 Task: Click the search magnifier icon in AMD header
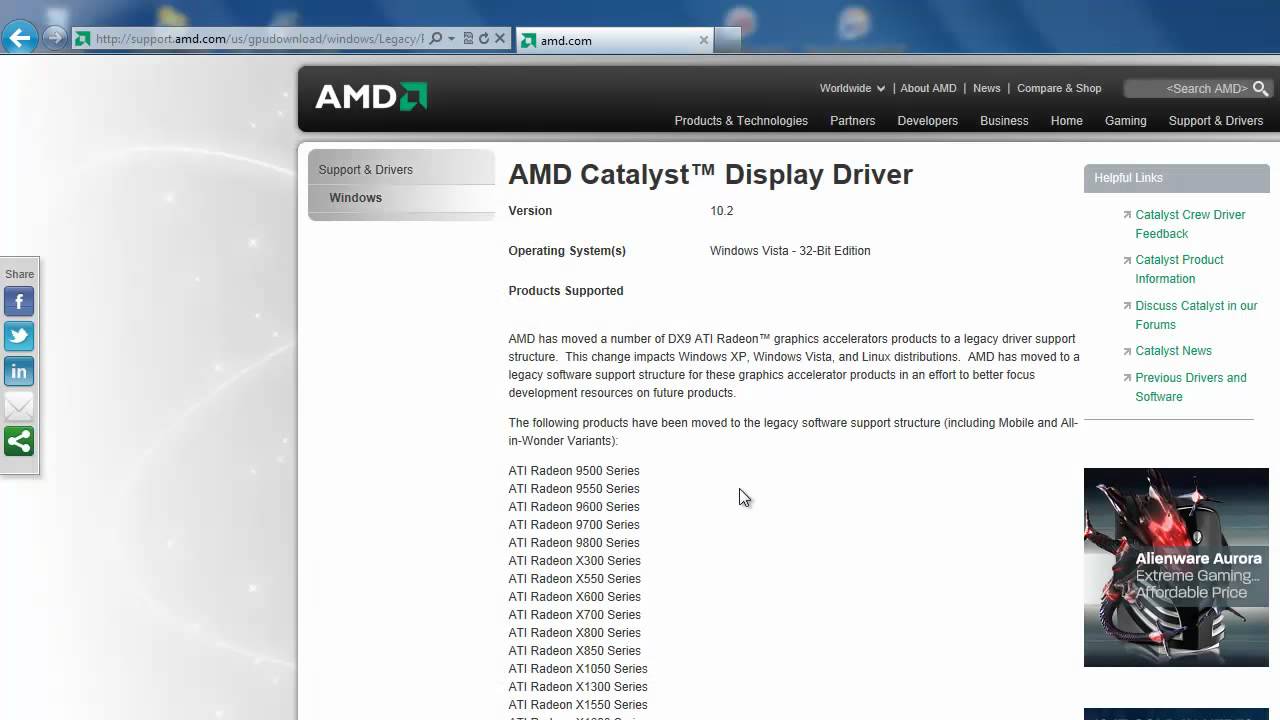coord(1261,89)
